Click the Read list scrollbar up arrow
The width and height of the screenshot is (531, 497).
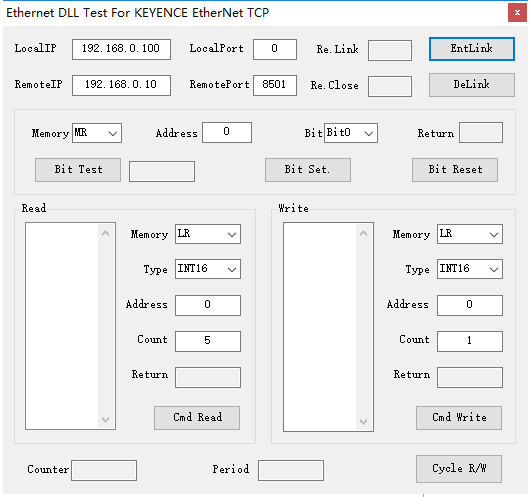point(105,233)
